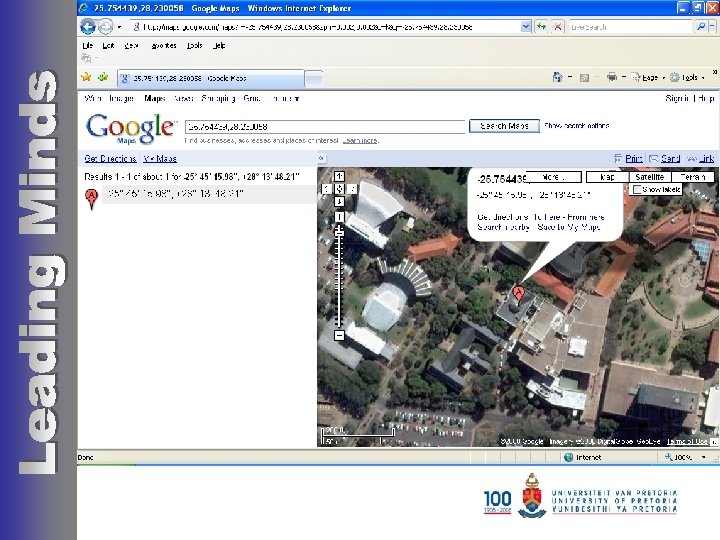Switch to Satellite view
The height and width of the screenshot is (540, 720).
650,177
